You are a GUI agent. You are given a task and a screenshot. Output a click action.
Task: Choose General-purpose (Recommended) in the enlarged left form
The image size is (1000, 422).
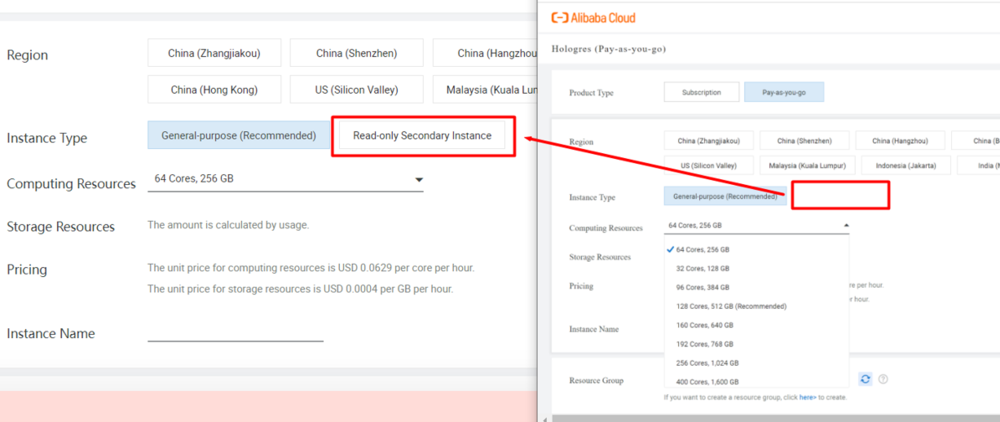coord(239,136)
